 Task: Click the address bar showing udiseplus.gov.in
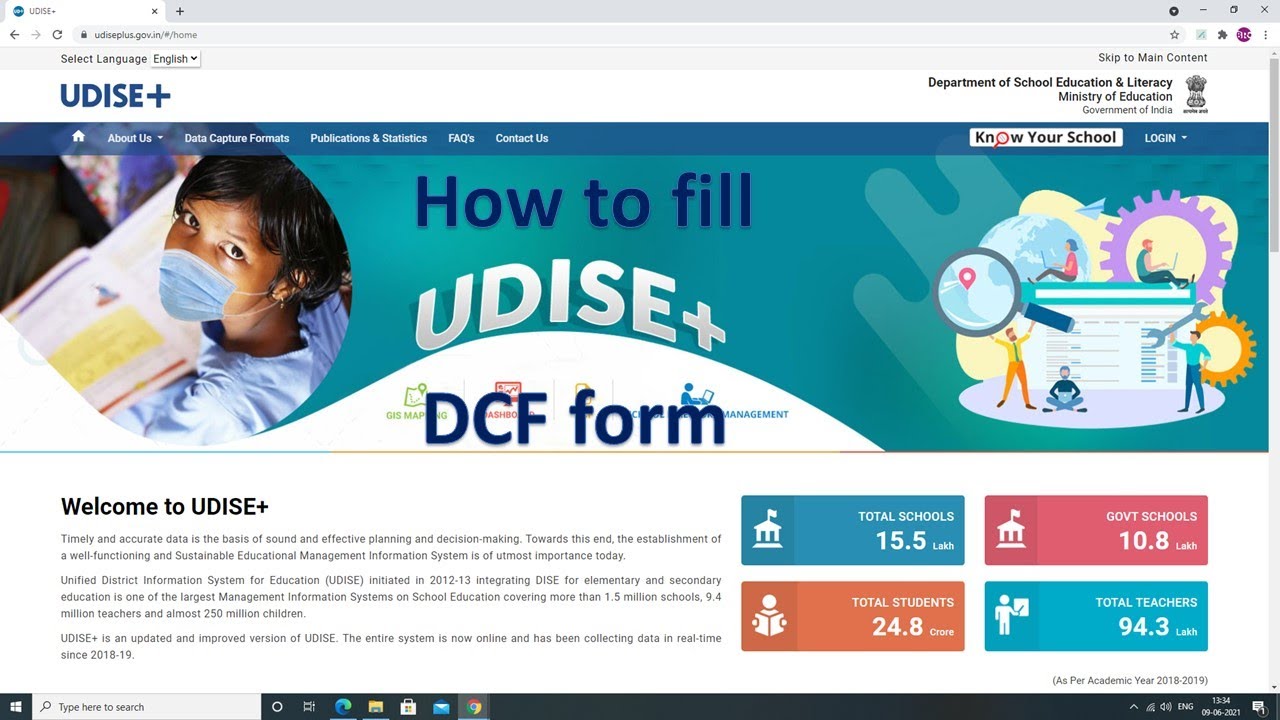(x=620, y=34)
